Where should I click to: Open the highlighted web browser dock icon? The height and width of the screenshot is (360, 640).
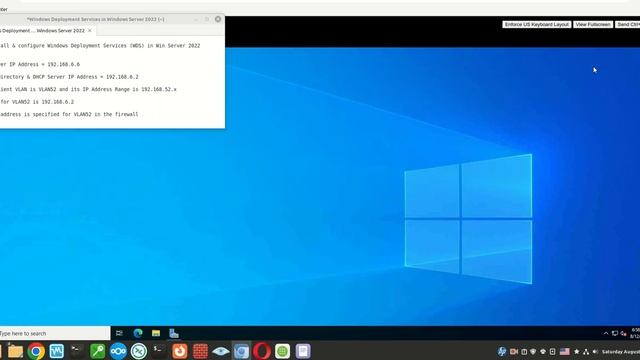241,351
